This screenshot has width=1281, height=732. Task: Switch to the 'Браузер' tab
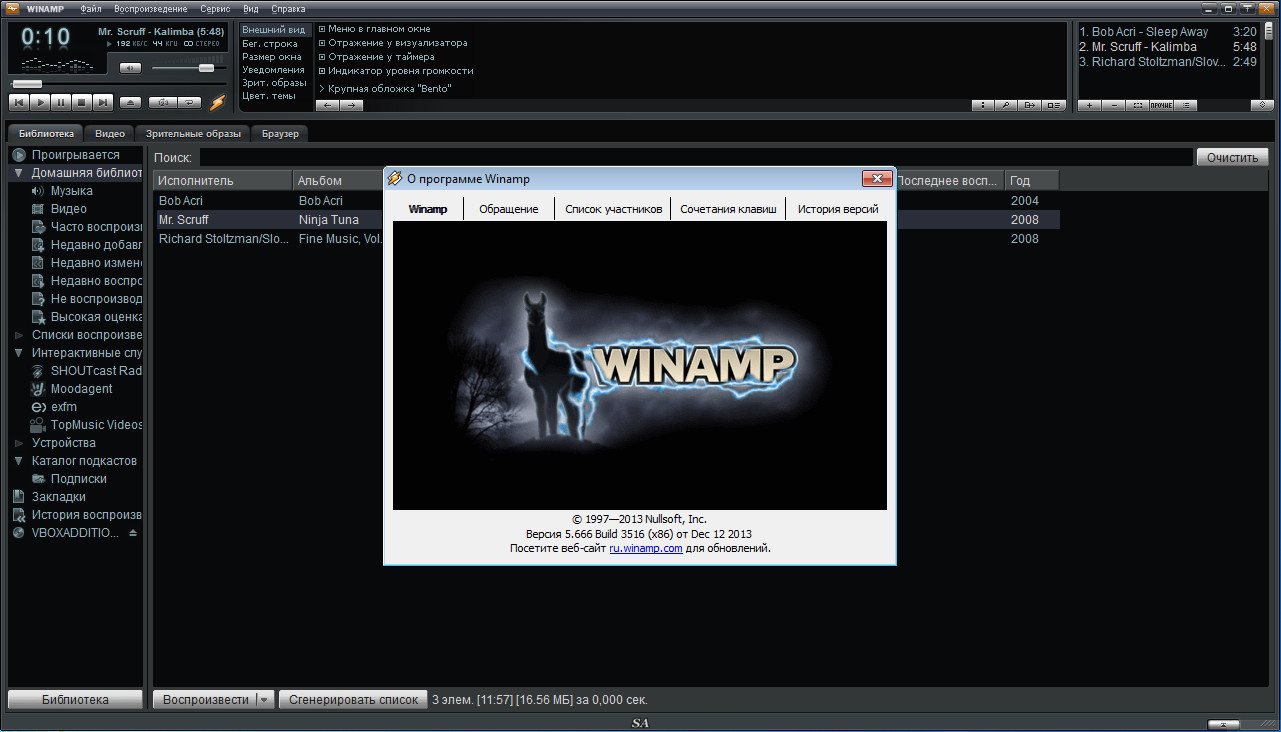tap(280, 133)
